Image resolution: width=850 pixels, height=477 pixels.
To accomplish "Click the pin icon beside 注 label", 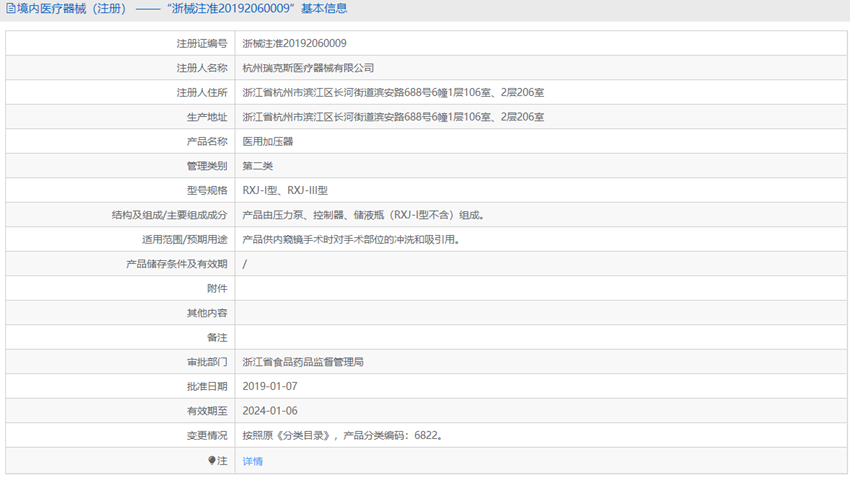I will tap(211, 460).
